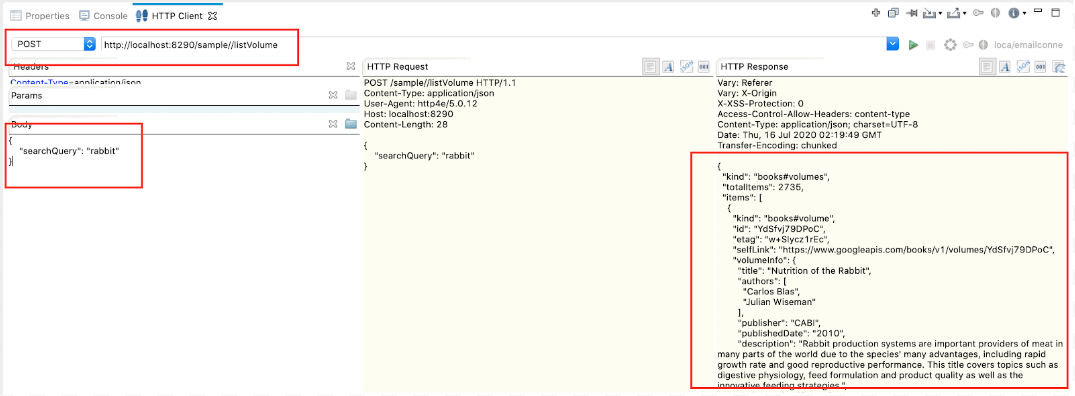This screenshot has width=1075, height=396.
Task: Toggle pretty 'A' view for HTTP Response
Action: pyautogui.click(x=1005, y=67)
